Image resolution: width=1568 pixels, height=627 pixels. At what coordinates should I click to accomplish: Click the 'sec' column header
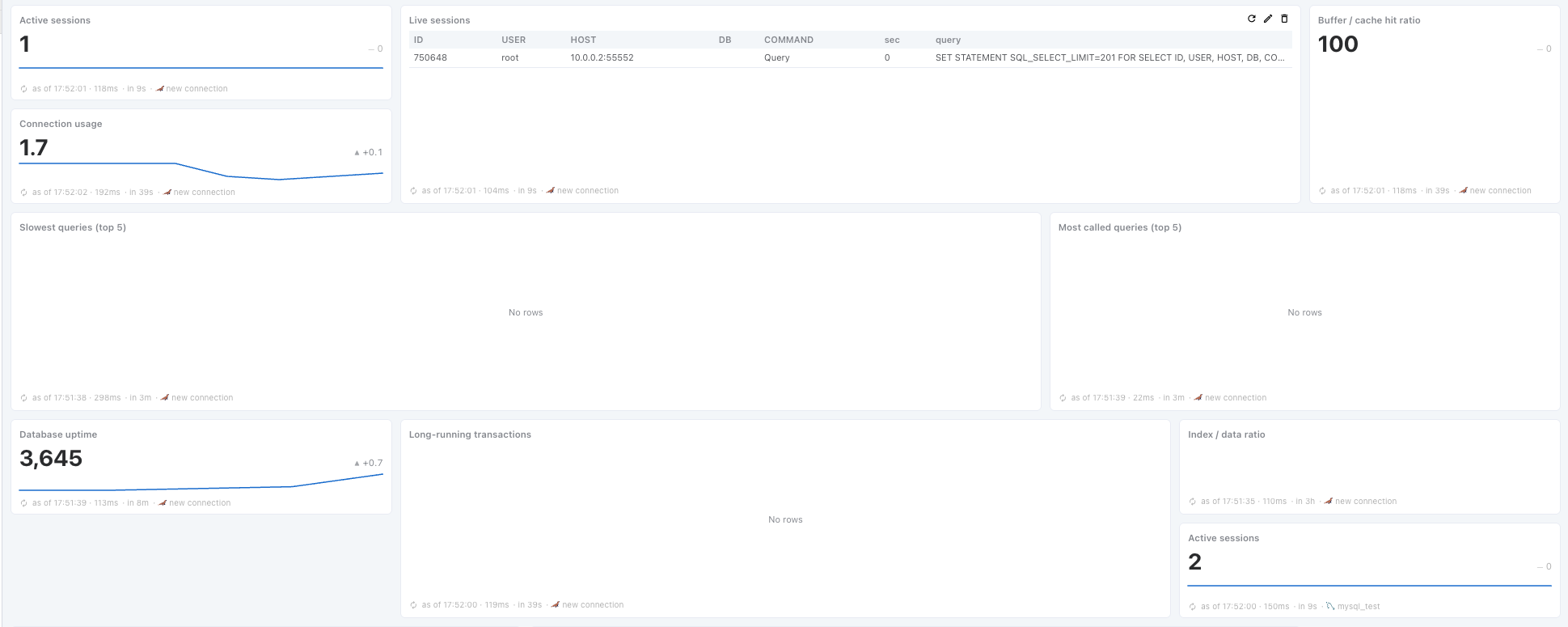(x=892, y=40)
